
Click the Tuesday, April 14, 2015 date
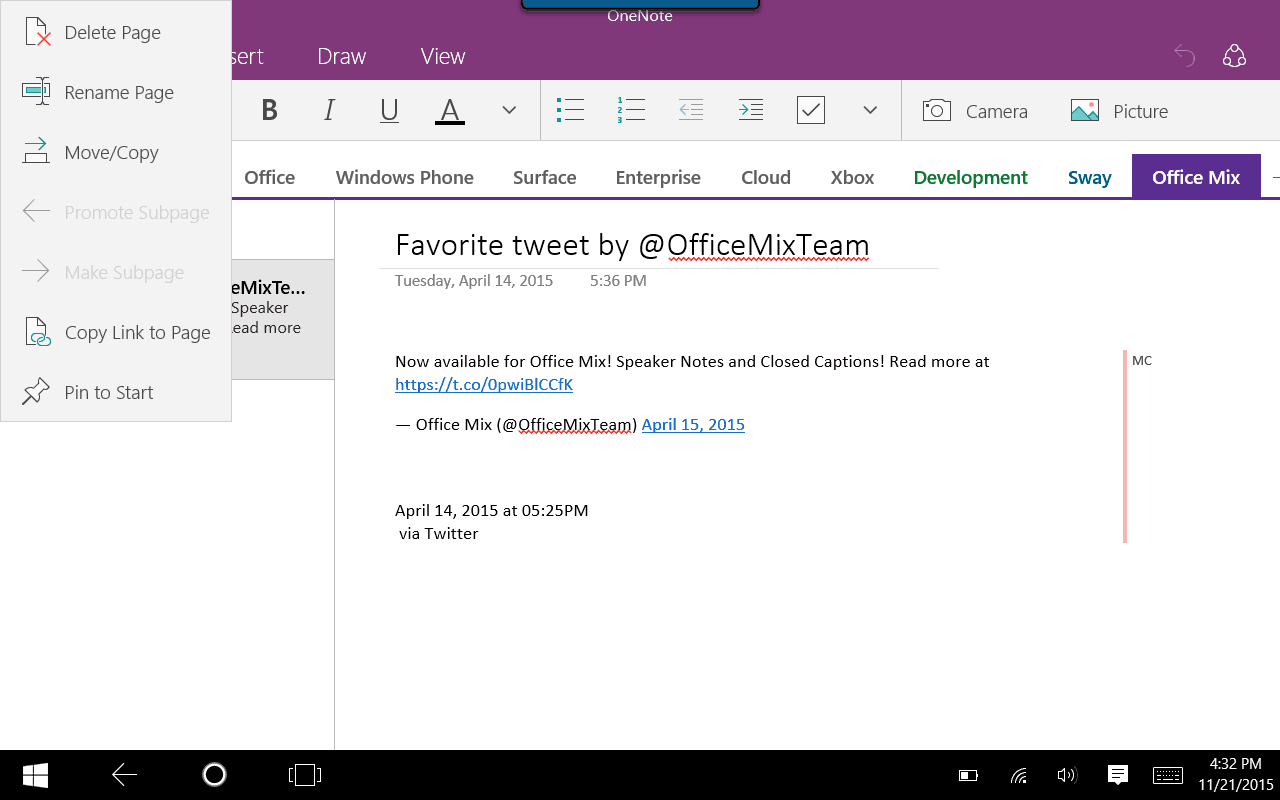coord(474,281)
